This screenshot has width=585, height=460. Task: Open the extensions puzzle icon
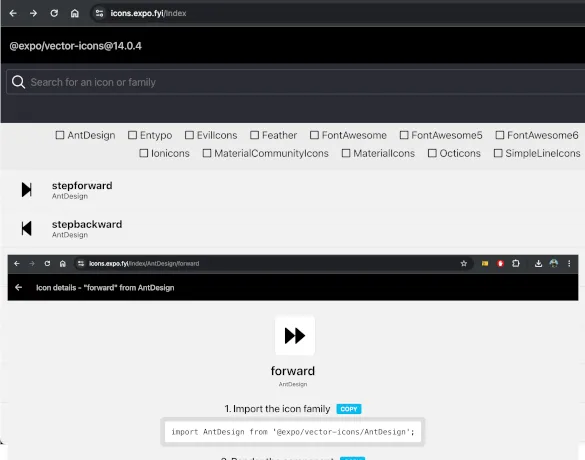(516, 264)
